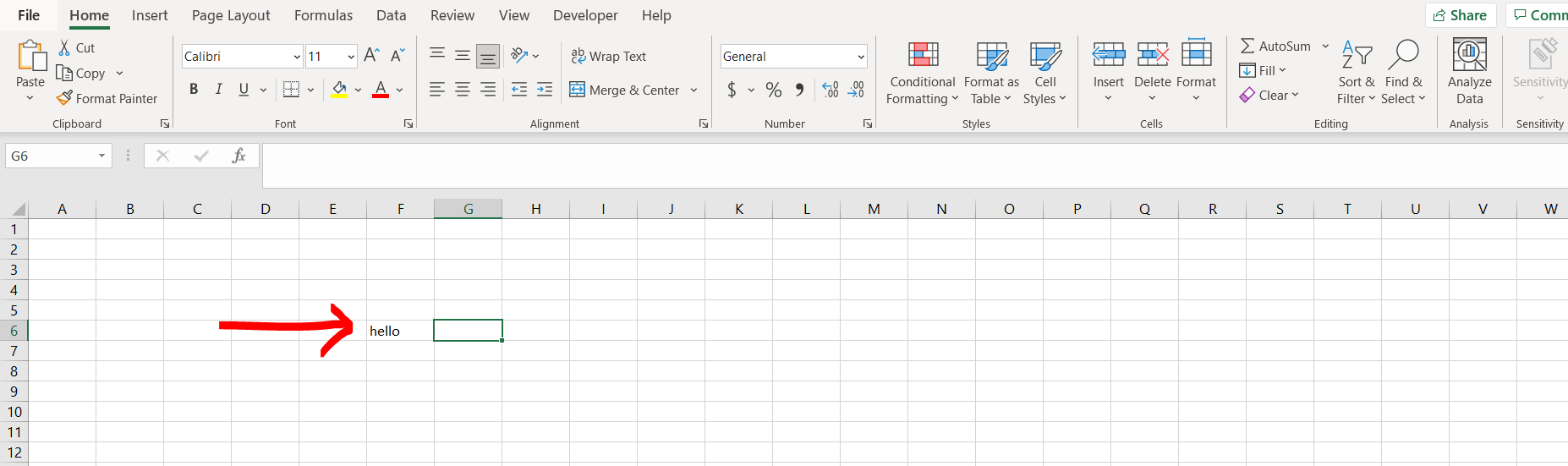Toggle bottom align button
The image size is (1568, 466).
(x=488, y=56)
